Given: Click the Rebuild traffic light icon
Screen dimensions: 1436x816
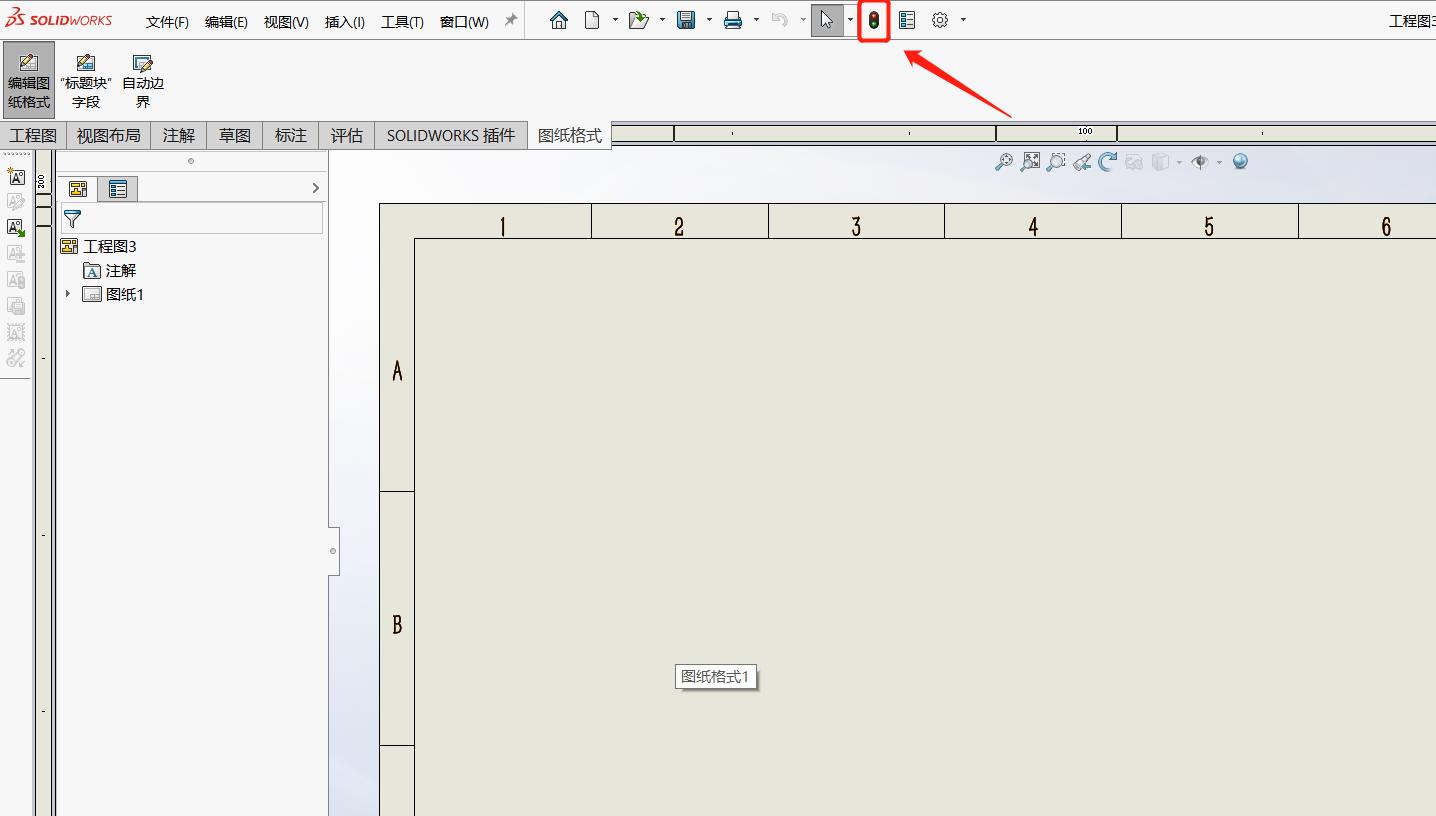Looking at the screenshot, I should 874,21.
